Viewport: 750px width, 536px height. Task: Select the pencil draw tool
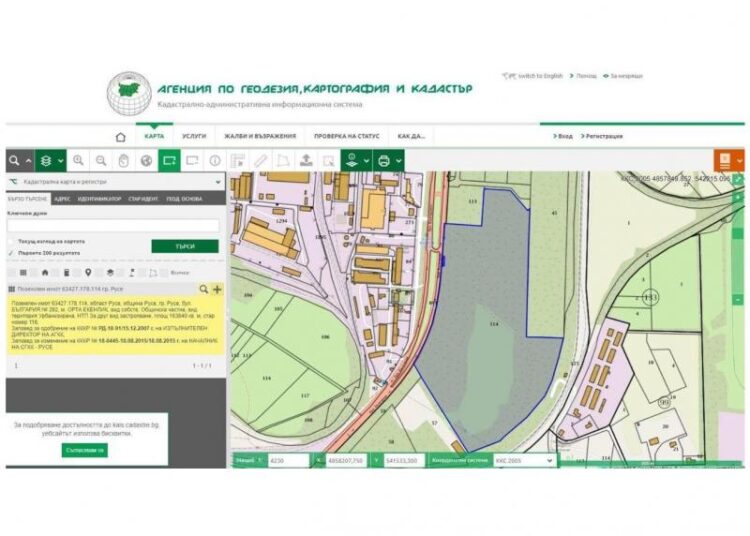click(x=260, y=161)
